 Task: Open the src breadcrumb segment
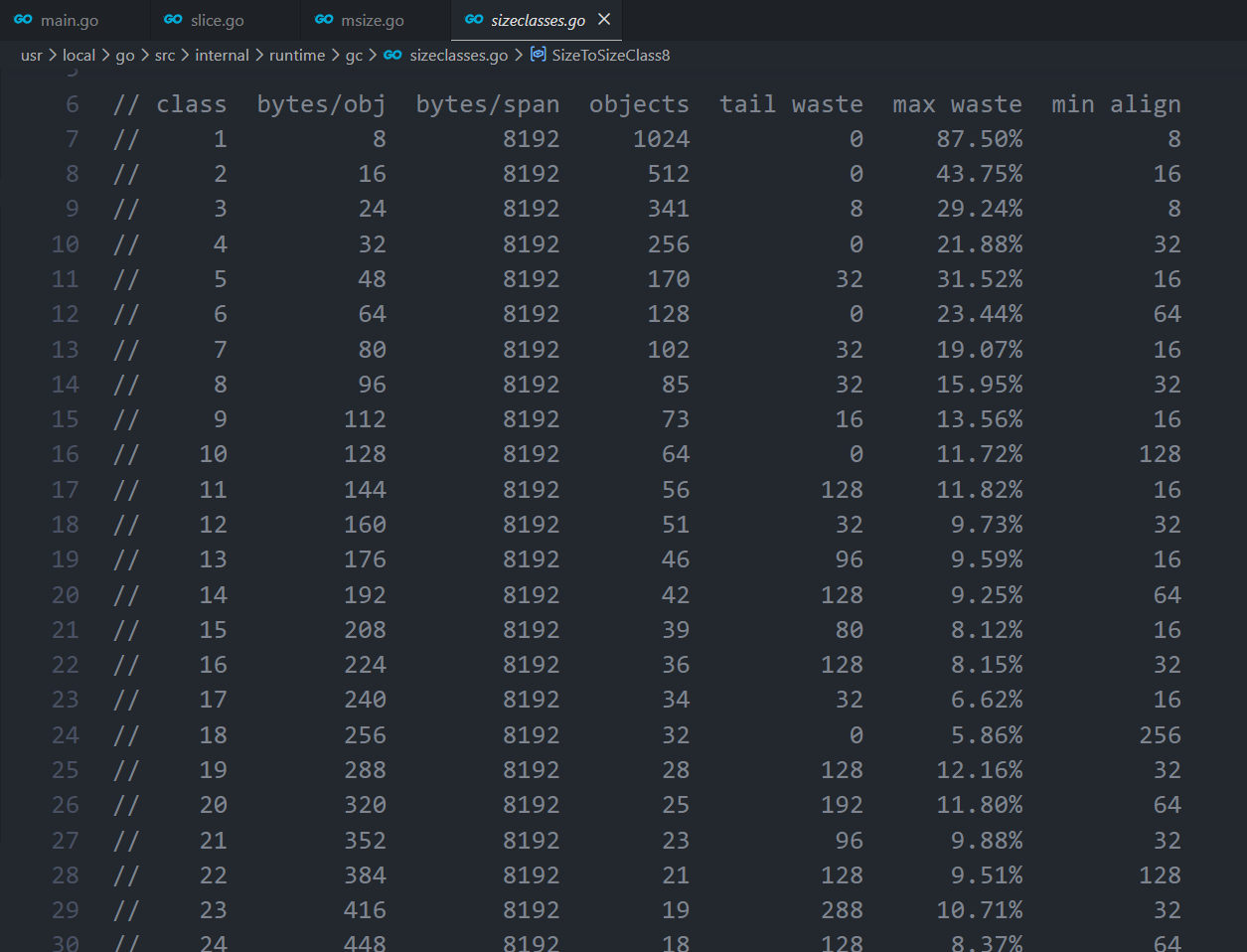coord(165,56)
